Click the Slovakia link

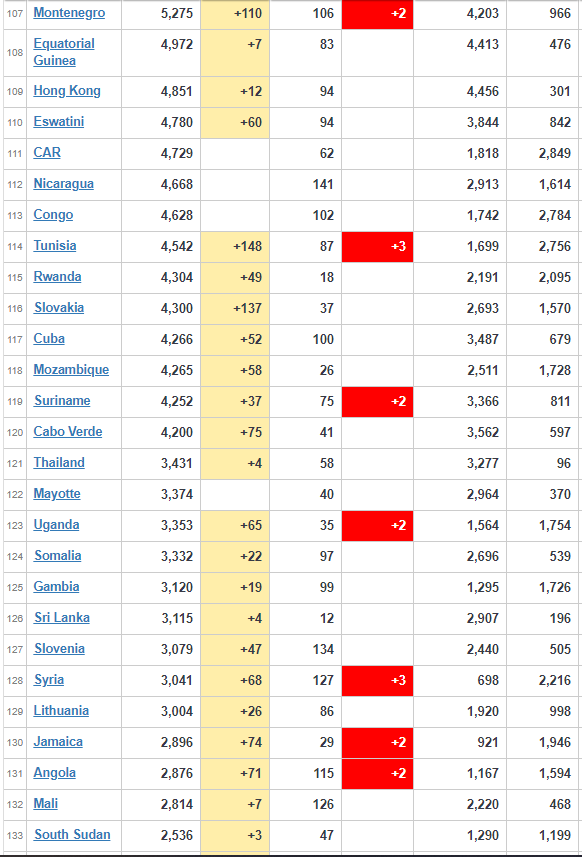coord(59,308)
